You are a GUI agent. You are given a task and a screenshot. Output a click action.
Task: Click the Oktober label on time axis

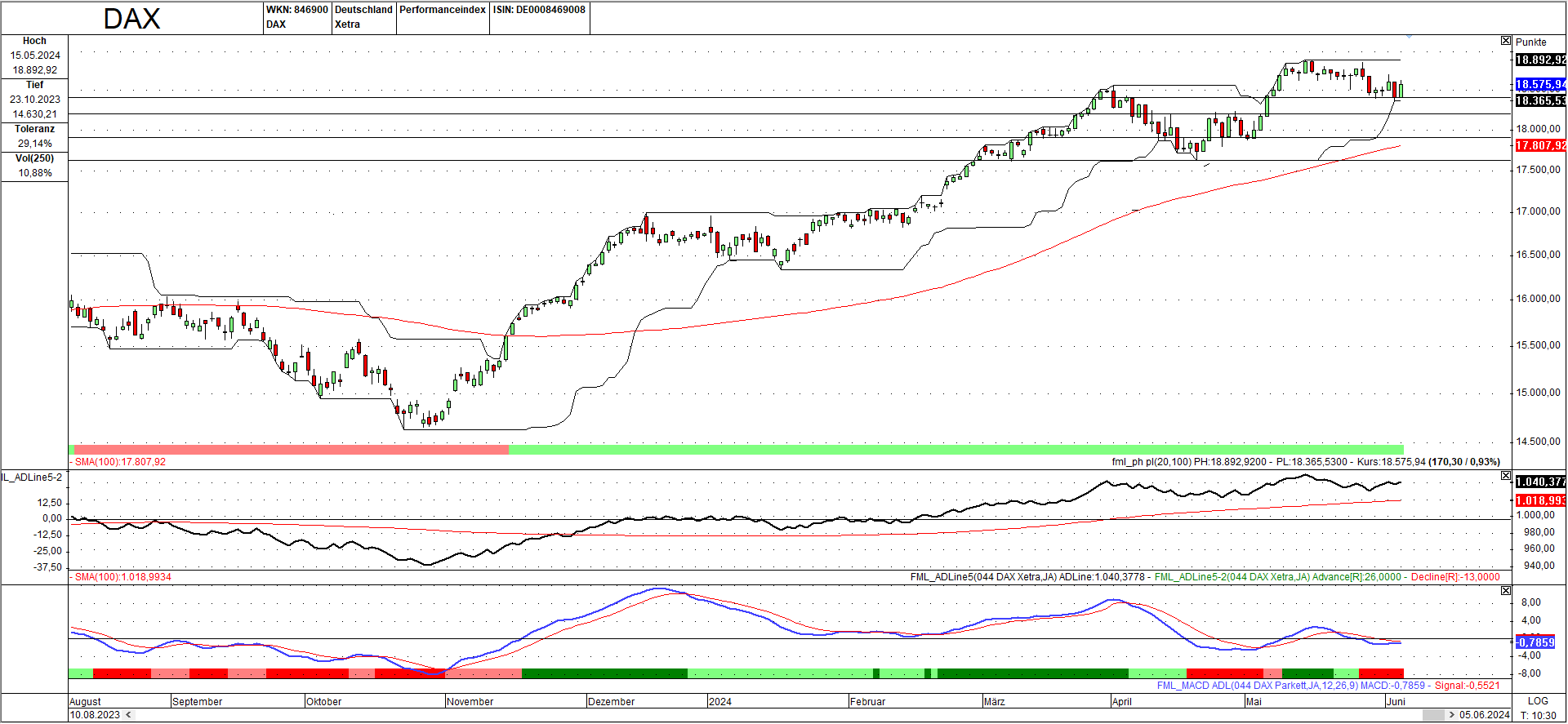(324, 702)
